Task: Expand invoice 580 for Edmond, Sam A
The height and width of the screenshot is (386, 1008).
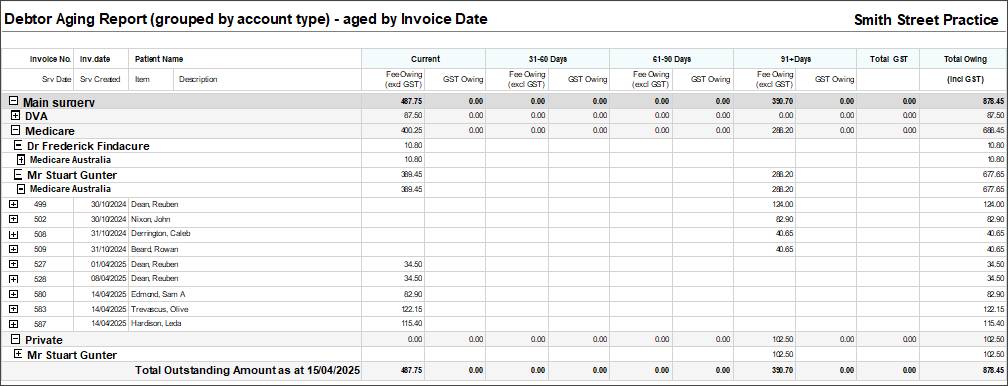Action: [x=14, y=294]
